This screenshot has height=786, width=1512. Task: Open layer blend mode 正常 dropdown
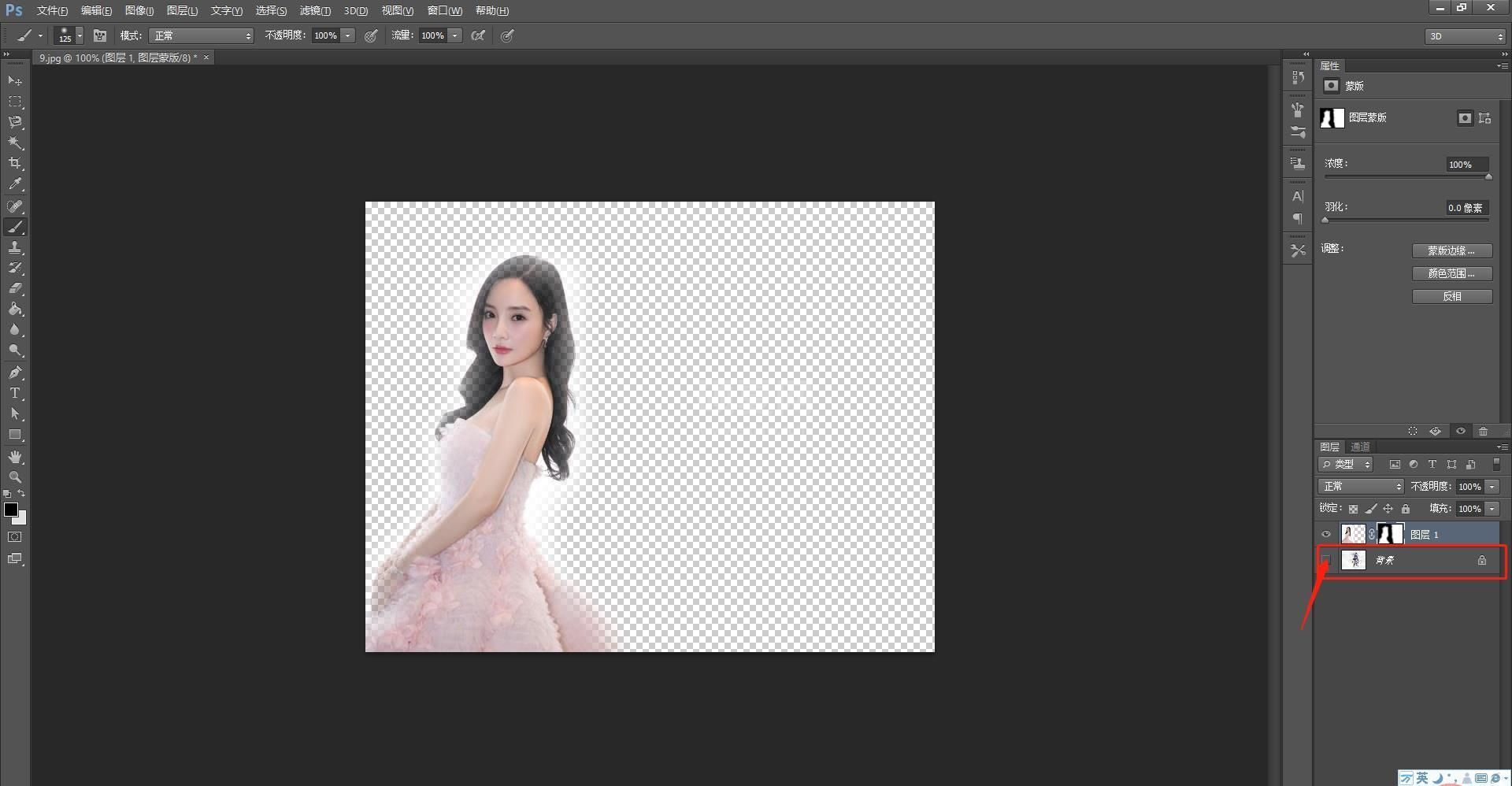[x=1361, y=487]
